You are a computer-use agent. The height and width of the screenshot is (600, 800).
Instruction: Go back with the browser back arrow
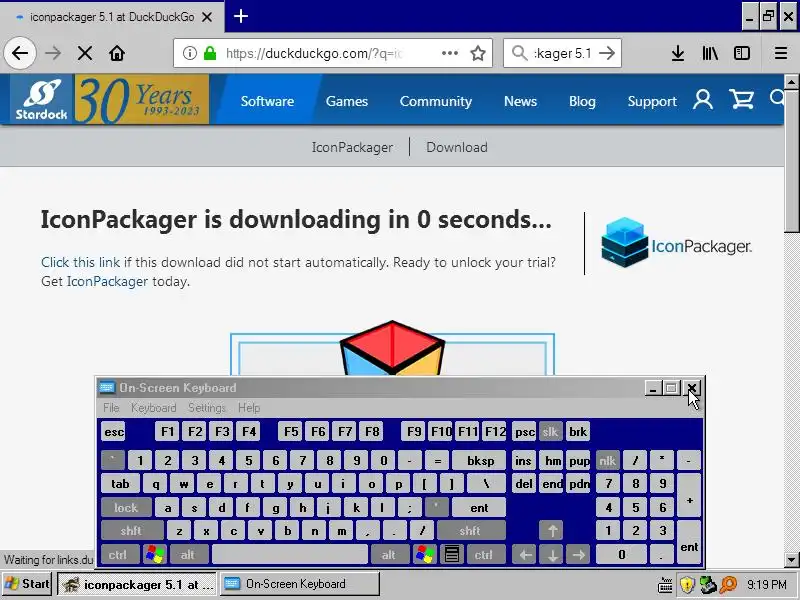coord(20,53)
